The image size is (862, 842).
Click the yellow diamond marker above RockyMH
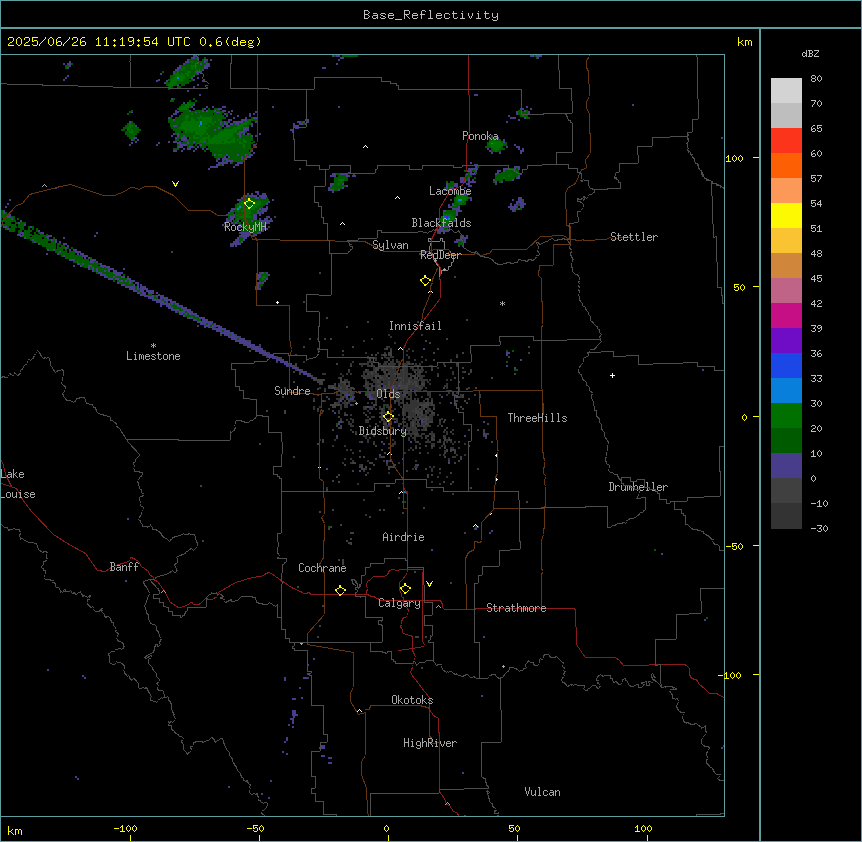tap(250, 203)
